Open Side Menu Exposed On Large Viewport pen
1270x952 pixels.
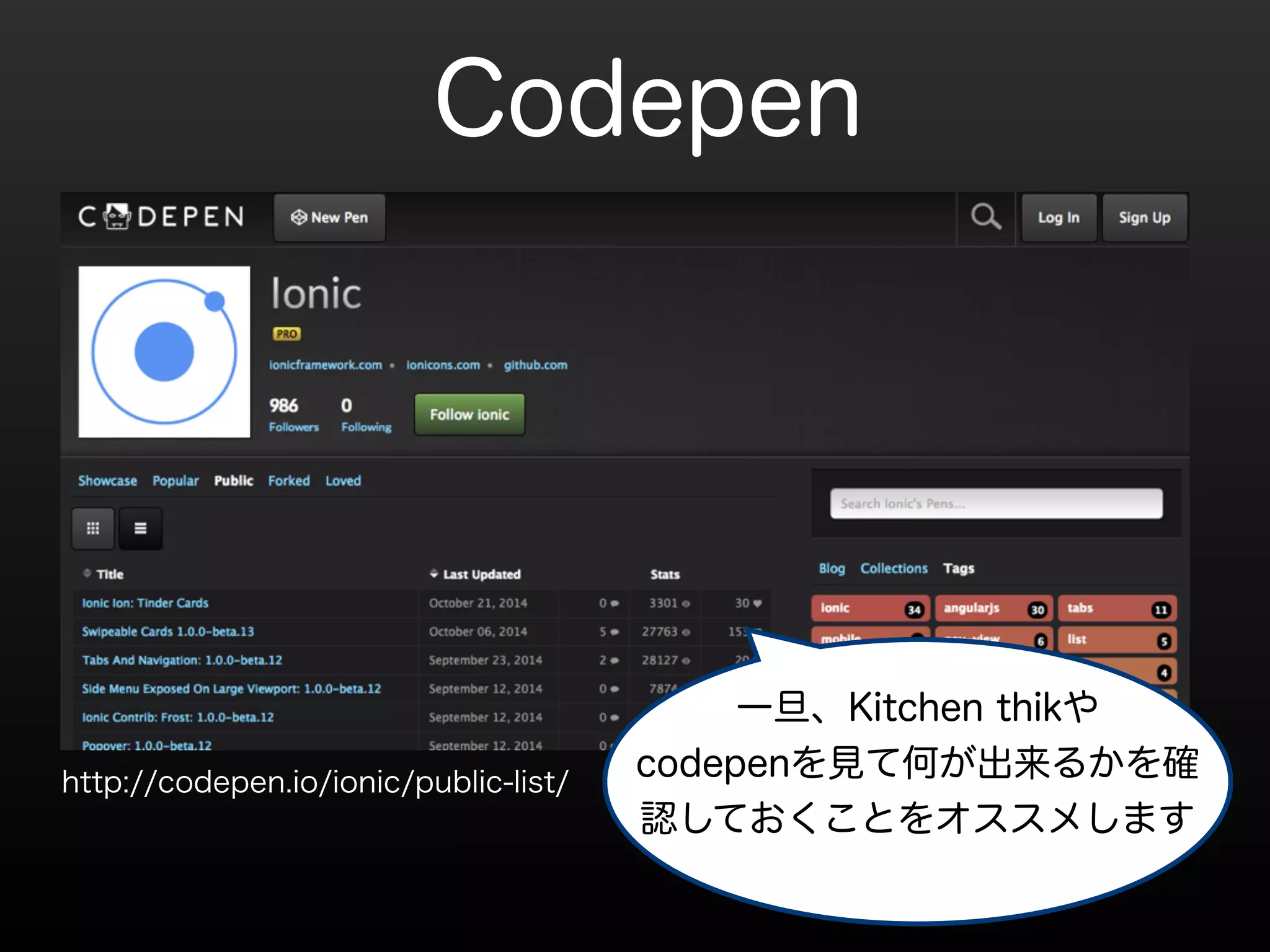(x=231, y=689)
